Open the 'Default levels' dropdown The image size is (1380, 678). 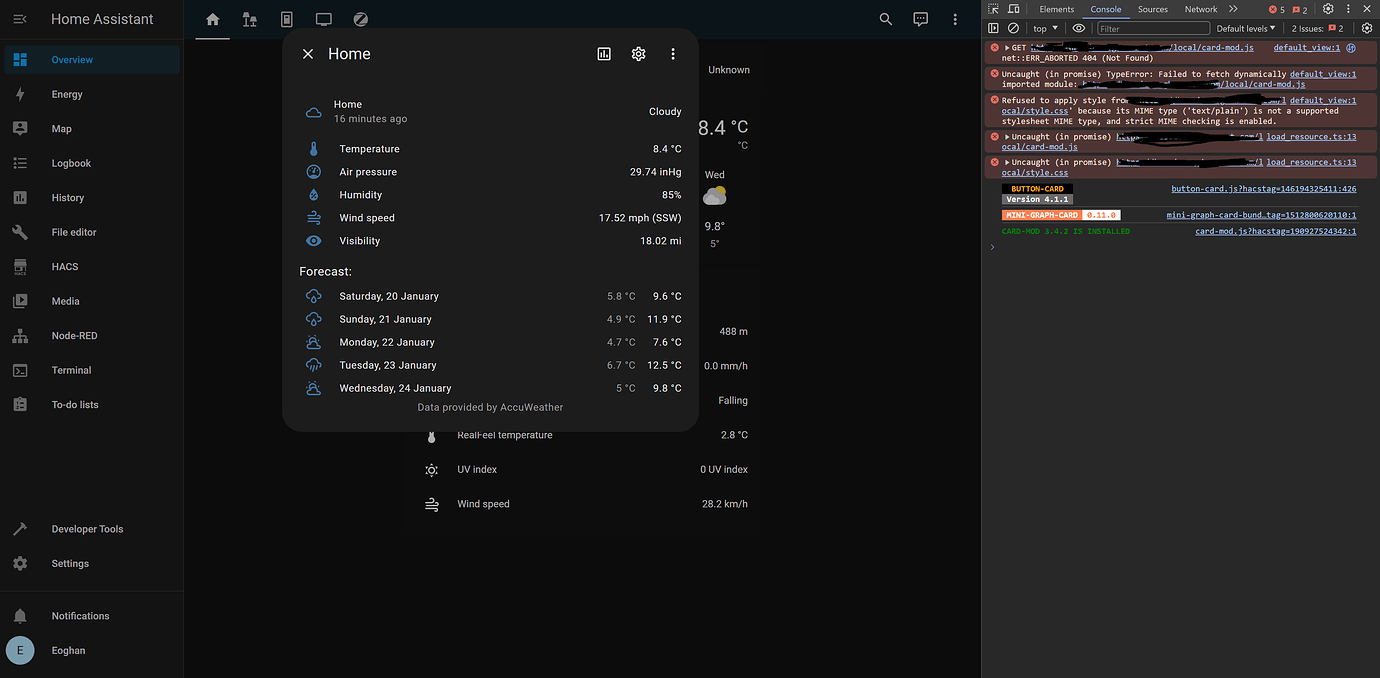pos(1244,28)
